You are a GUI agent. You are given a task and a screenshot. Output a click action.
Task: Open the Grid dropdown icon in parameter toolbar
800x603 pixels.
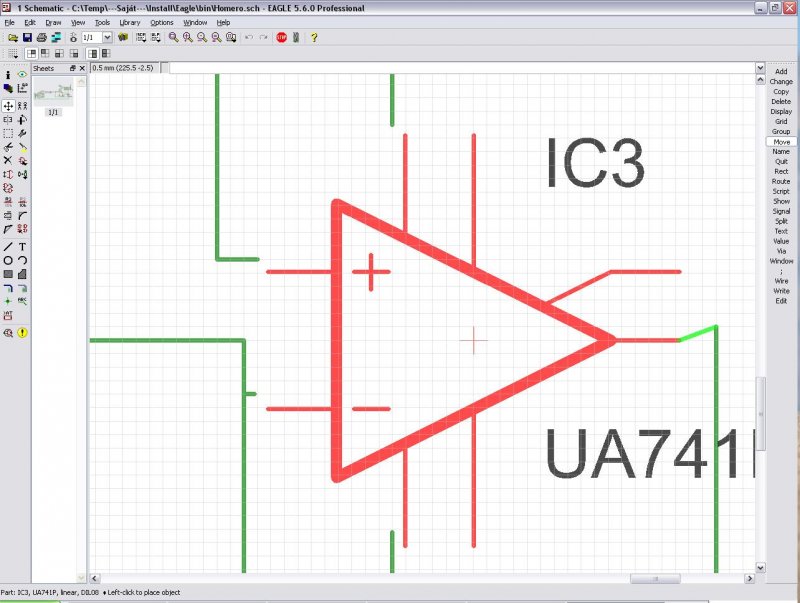[13, 54]
